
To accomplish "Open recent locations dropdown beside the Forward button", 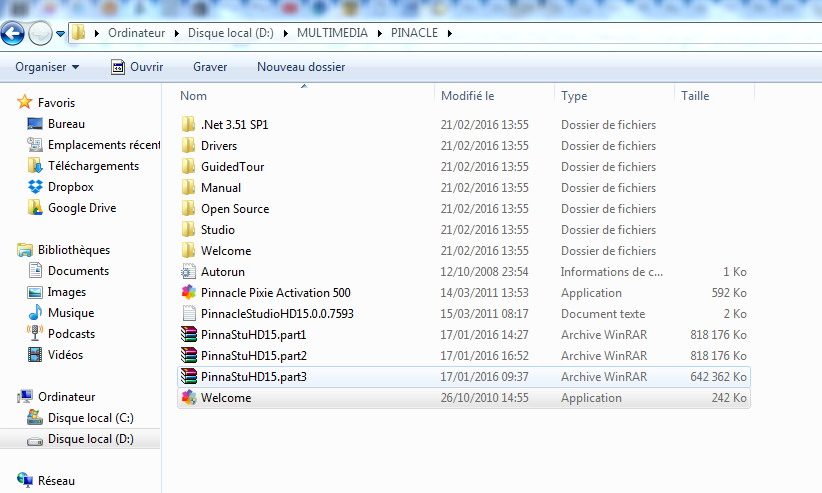I will [60, 34].
